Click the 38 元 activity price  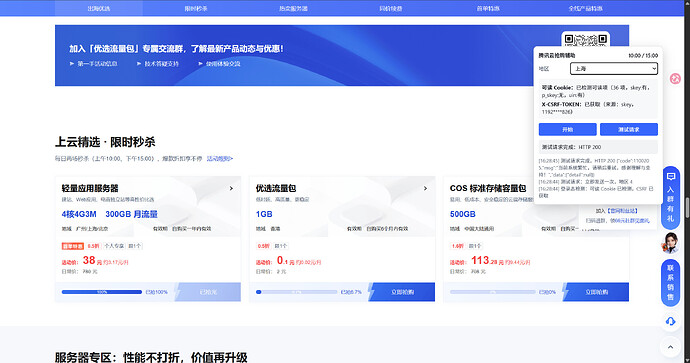92,261
